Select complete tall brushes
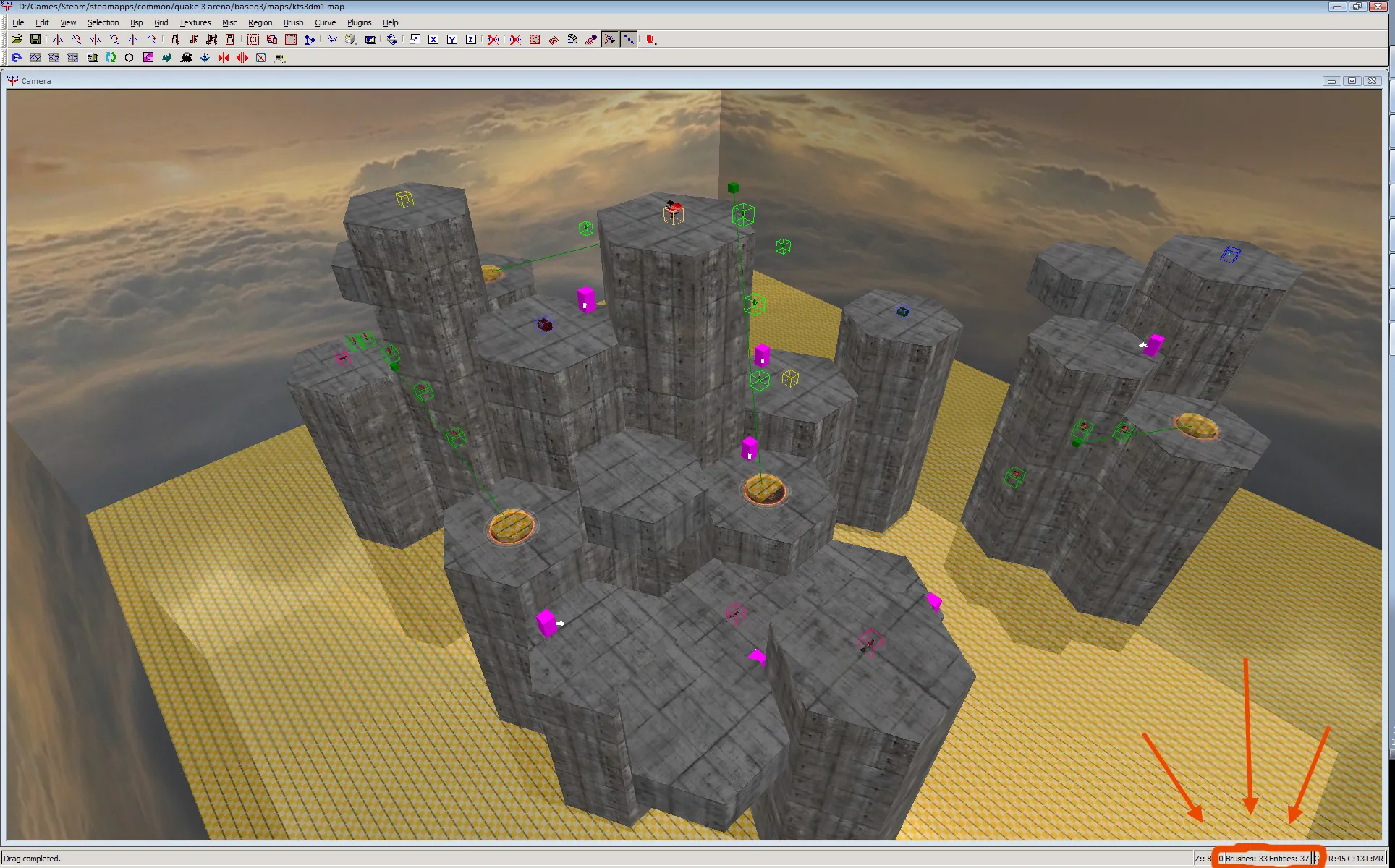 pos(175,40)
